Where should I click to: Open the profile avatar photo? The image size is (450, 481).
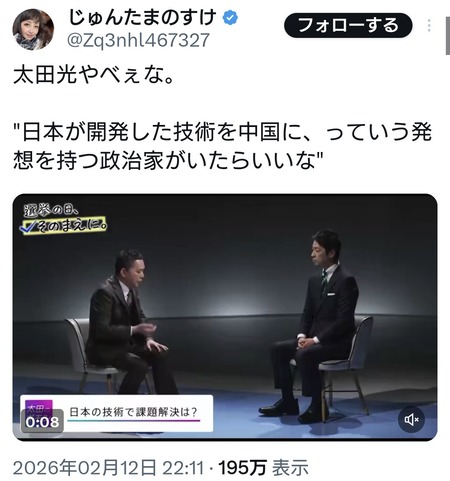33,29
